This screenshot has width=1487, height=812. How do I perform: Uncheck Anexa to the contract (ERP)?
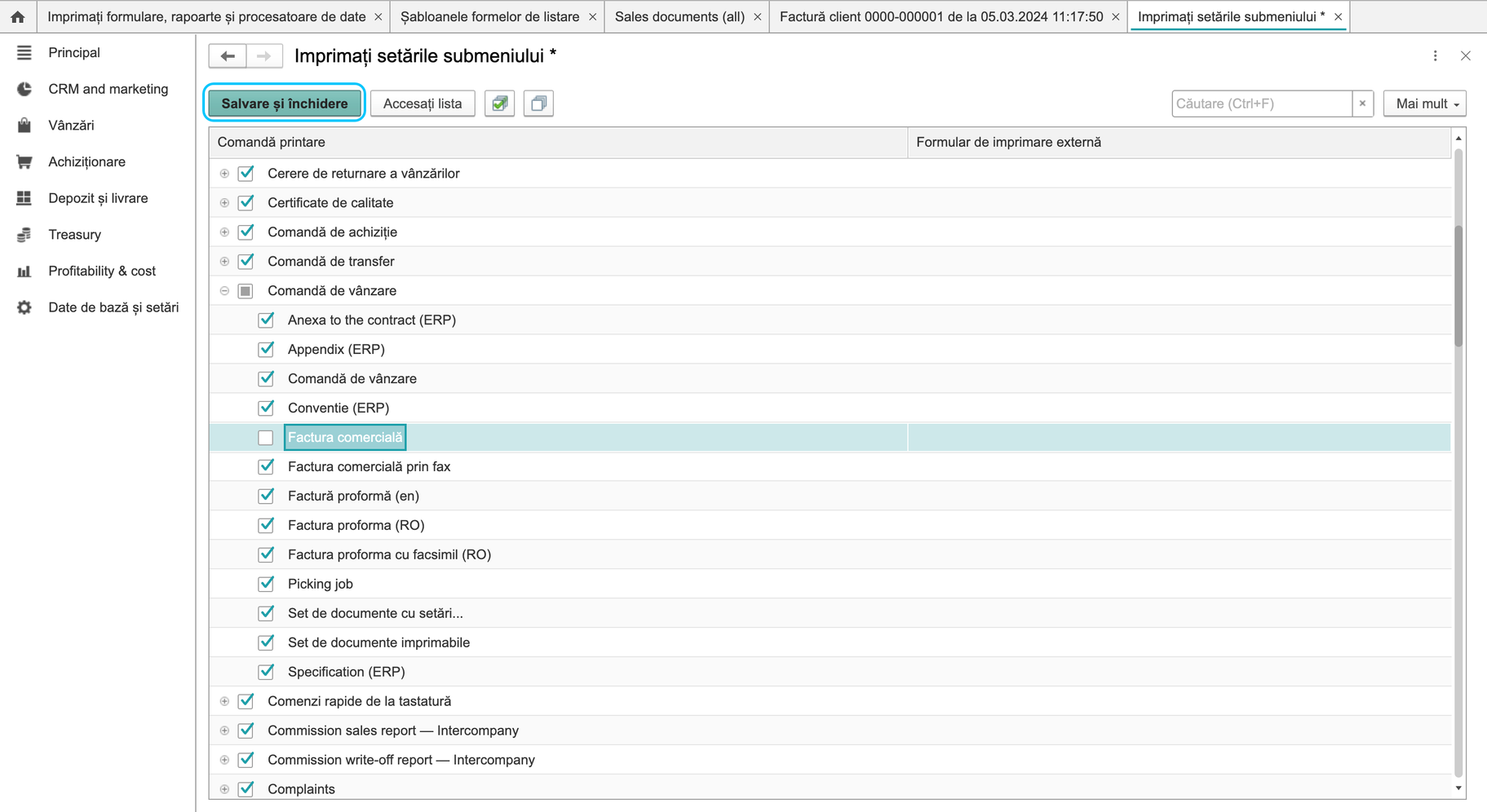266,320
